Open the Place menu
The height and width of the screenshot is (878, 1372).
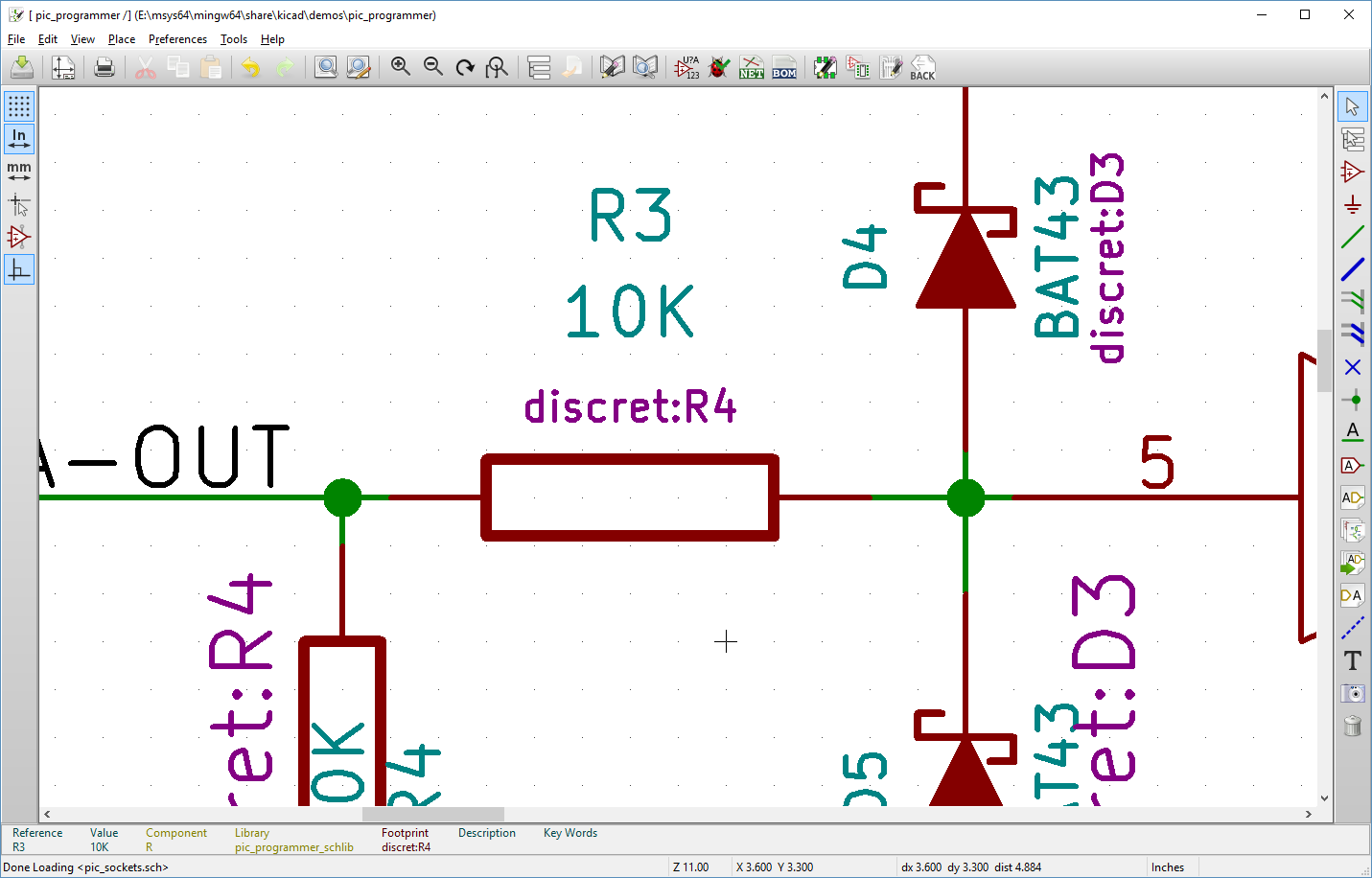[122, 39]
